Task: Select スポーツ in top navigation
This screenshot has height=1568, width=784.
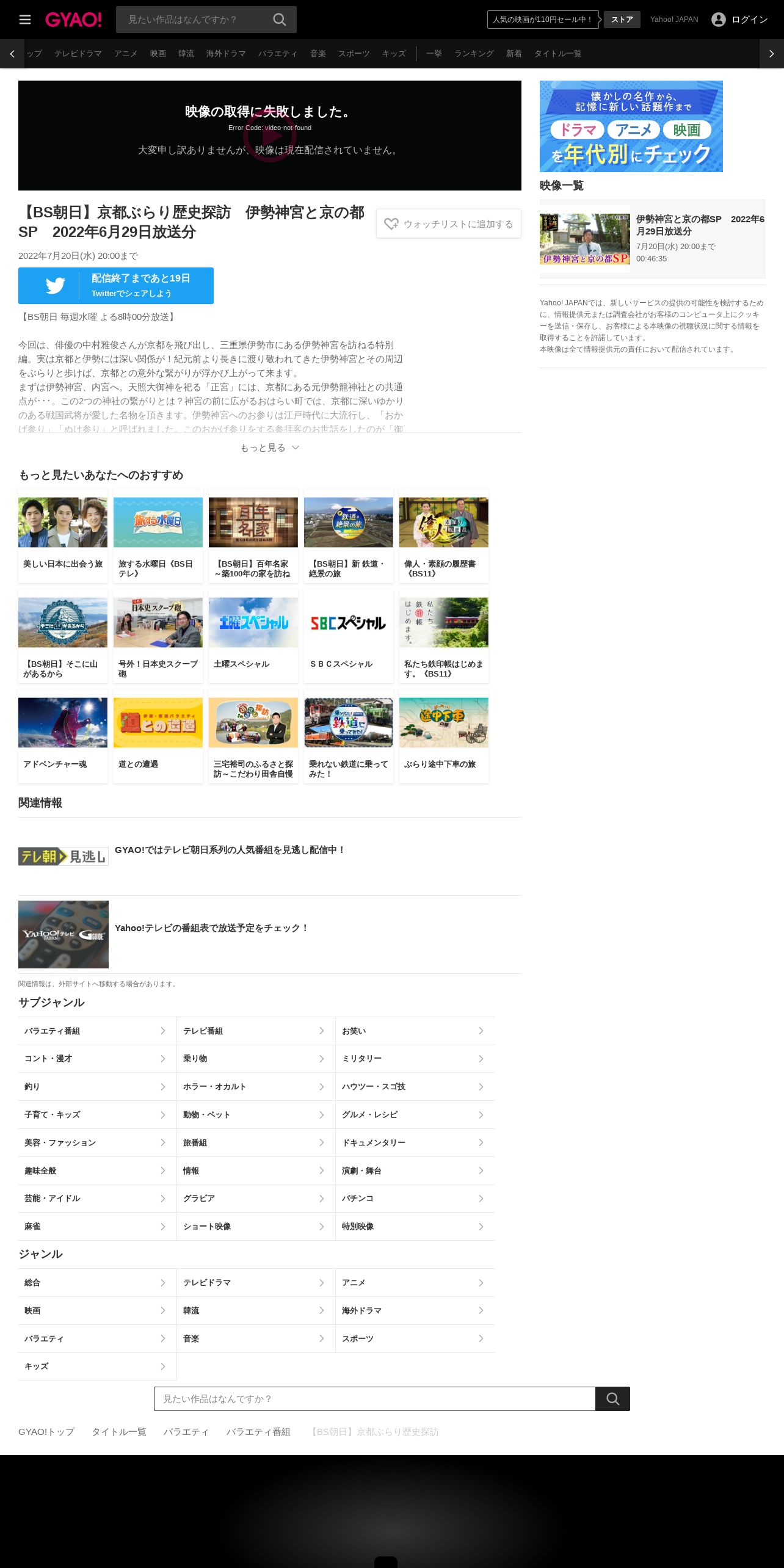Action: pyautogui.click(x=354, y=54)
